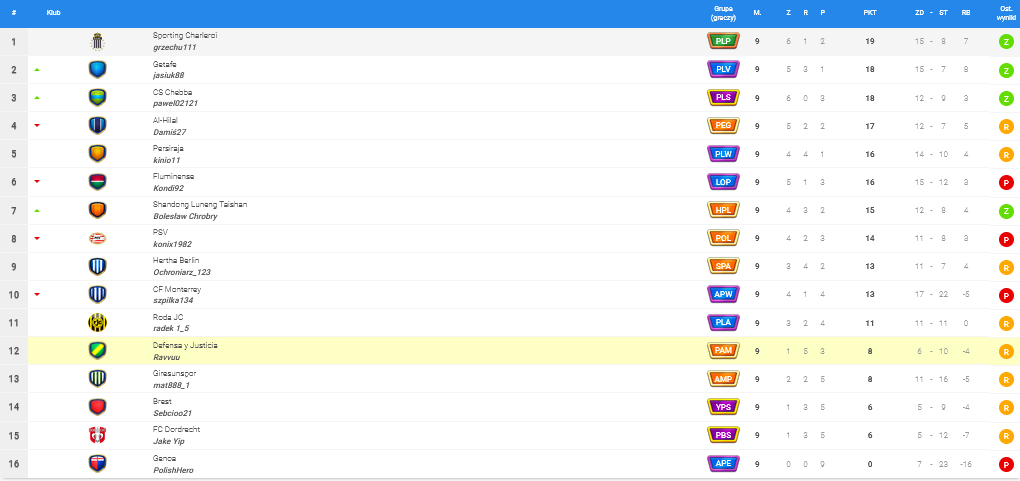Click Hertha Berlin's orange R result badge
1020x481 pixels.
pos(1006,267)
